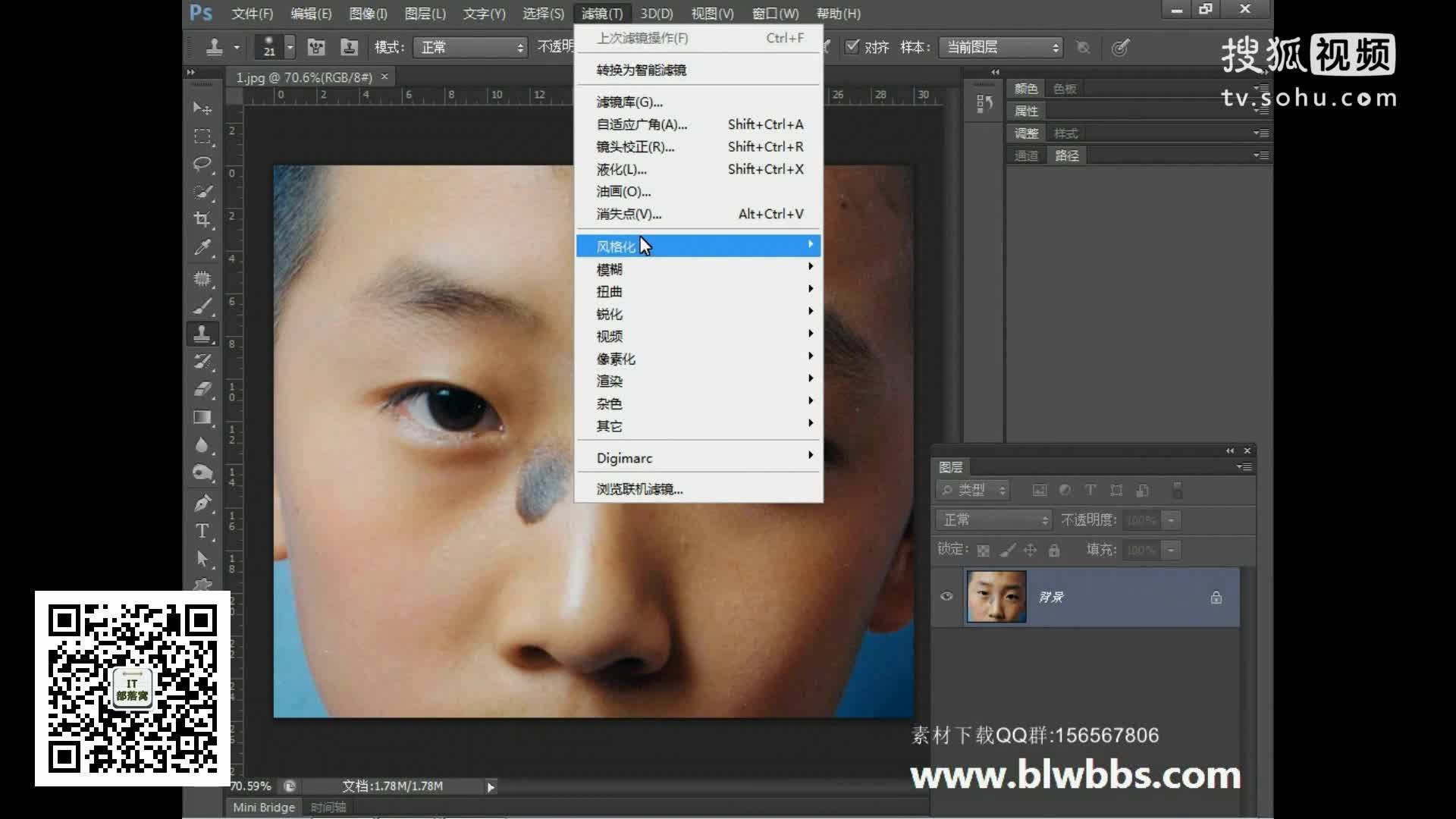The image size is (1456, 819).
Task: Select the Quick Selection tool
Action: (202, 193)
